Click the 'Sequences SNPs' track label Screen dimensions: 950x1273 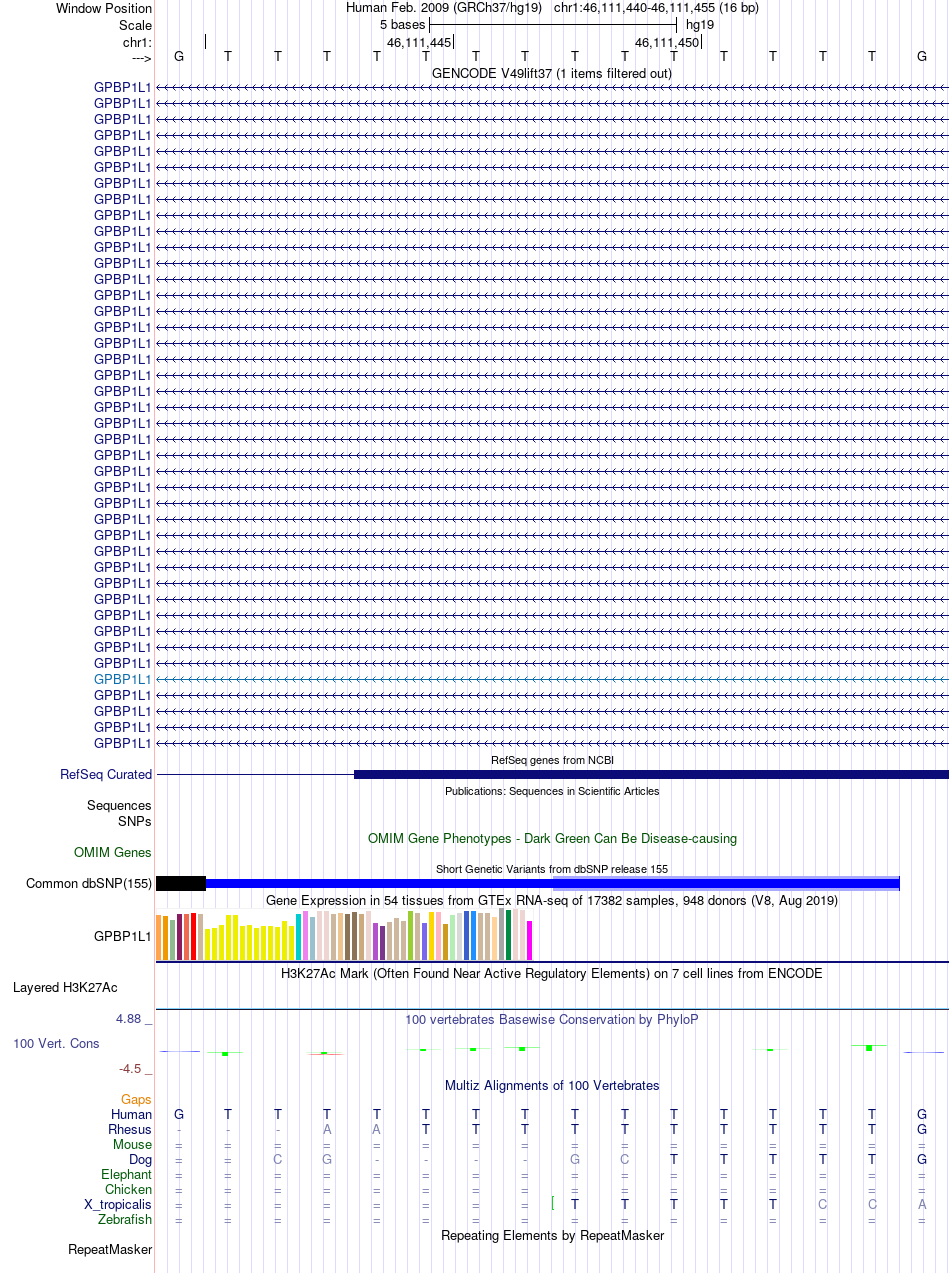click(119, 813)
